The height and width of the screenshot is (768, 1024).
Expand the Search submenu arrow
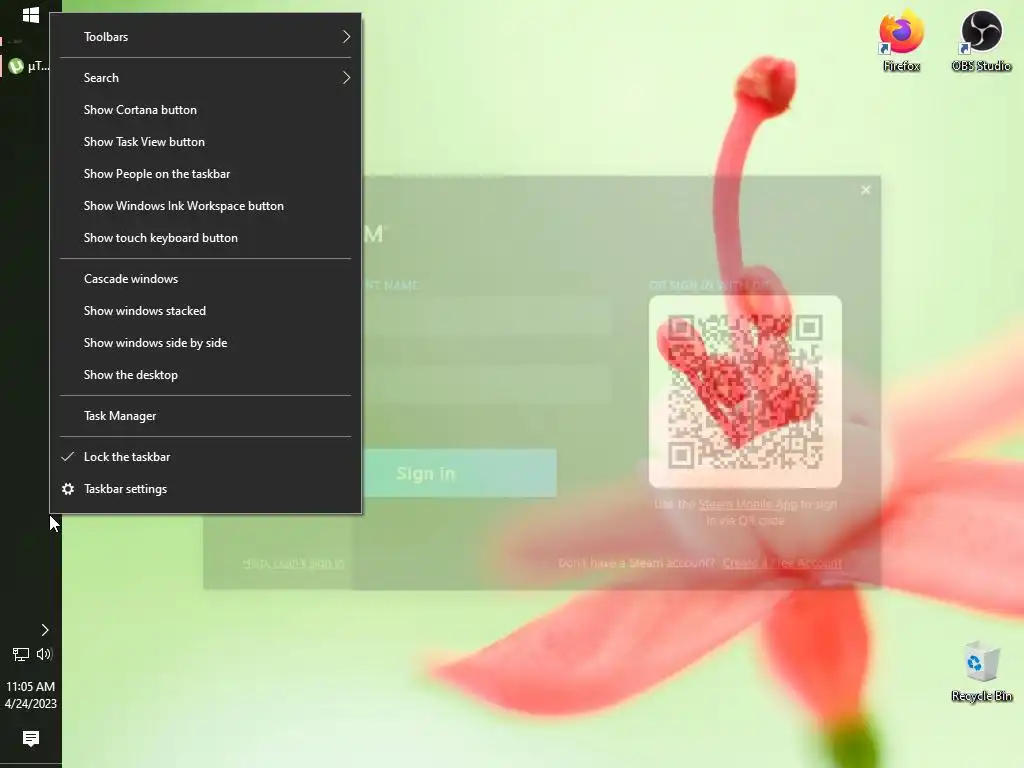tap(346, 78)
